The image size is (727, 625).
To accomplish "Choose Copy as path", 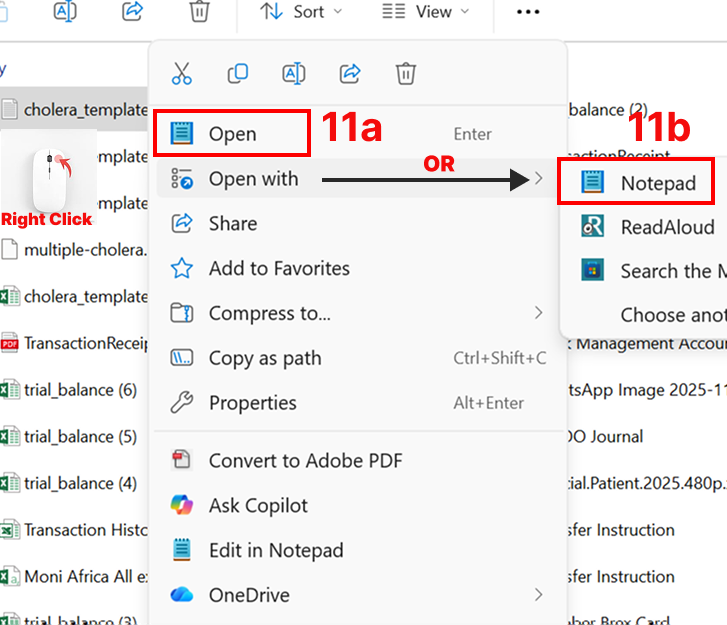I will pos(357,358).
